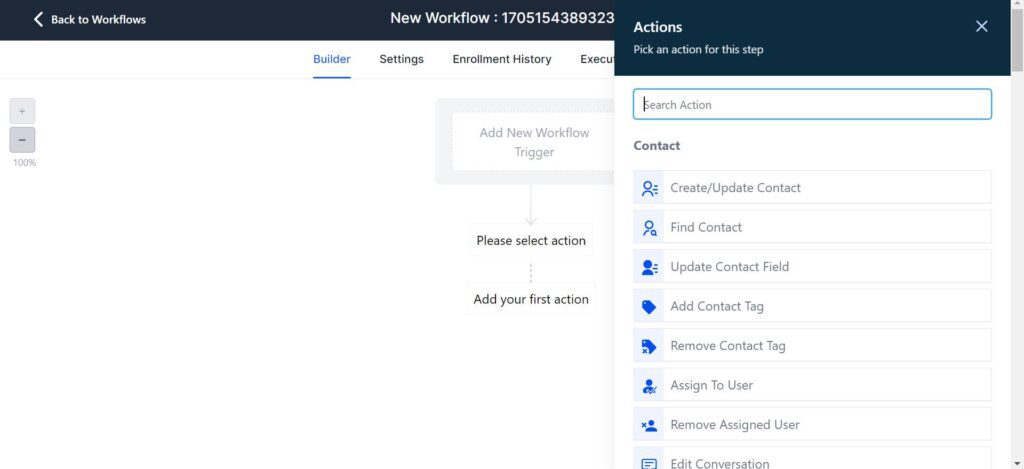Click the Assign To User icon
This screenshot has width=1024, height=469.
(650, 386)
